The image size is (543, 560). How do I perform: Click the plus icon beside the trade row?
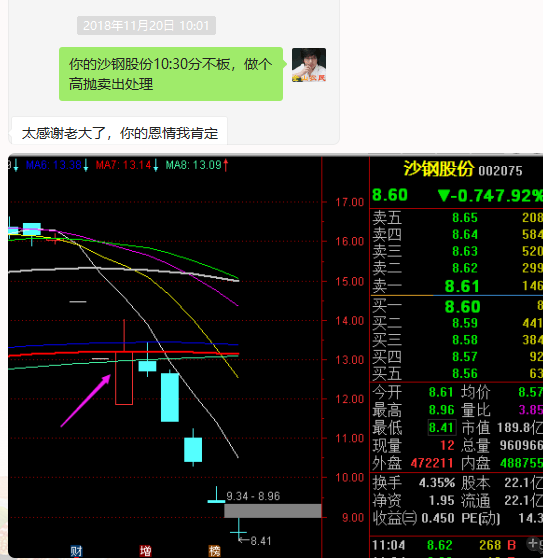point(535,544)
